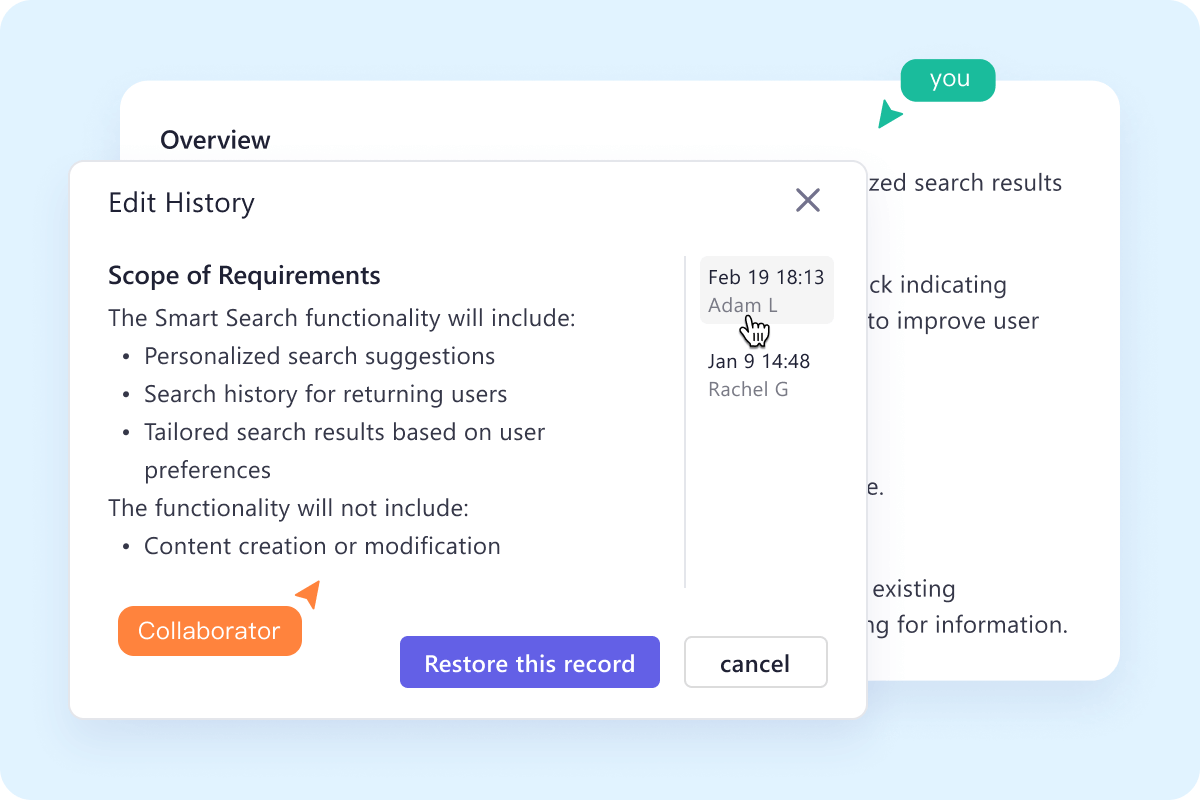Click the Overview heading in the background document
The height and width of the screenshot is (800, 1200).
pyautogui.click(x=215, y=140)
